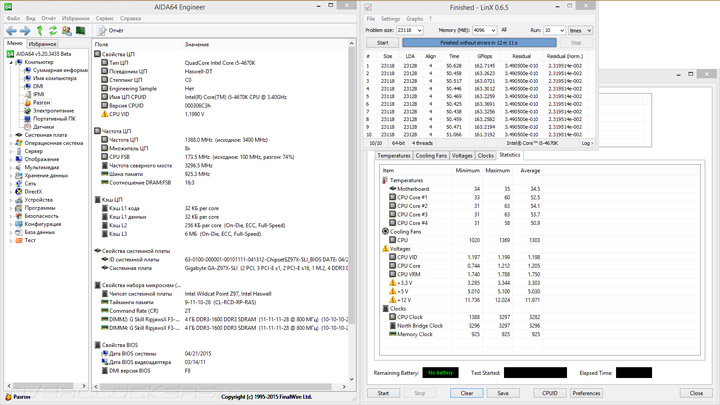Screen dimensions: 720x405
Task: Click the Forward arrow toolbar icon in AIDA64
Action: point(25,31)
